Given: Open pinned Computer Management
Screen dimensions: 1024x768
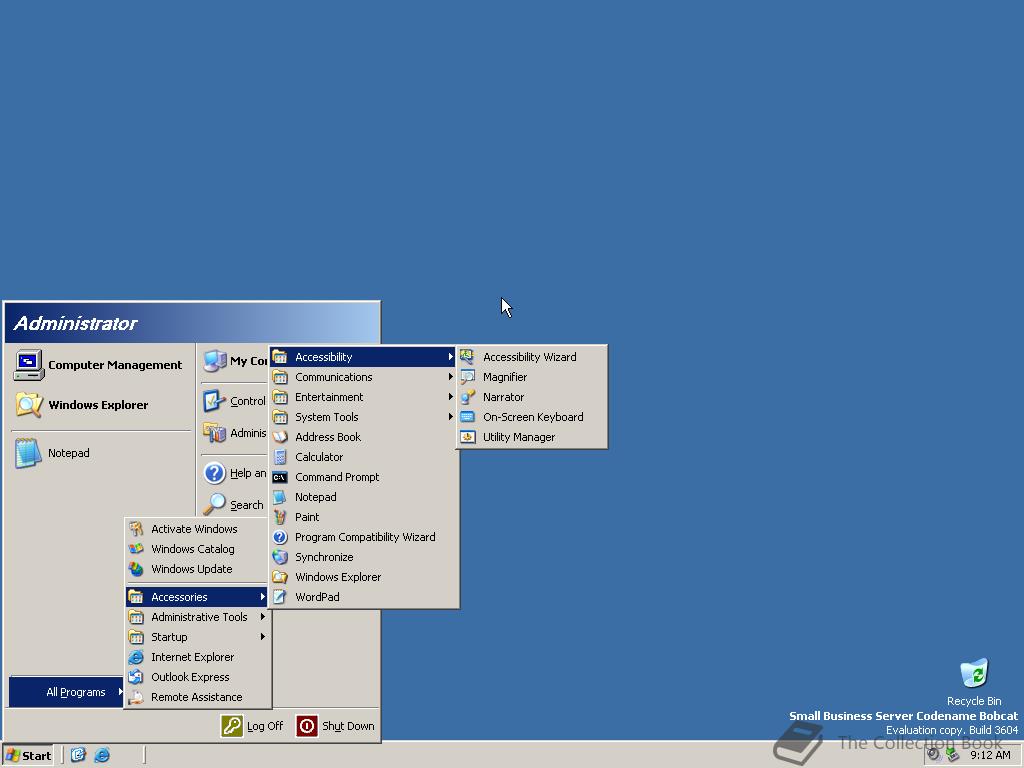Looking at the screenshot, I should [99, 365].
